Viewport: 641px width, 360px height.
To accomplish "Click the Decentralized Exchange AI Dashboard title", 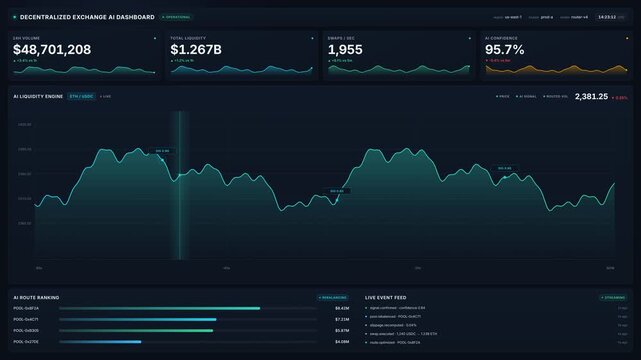I will click(87, 17).
